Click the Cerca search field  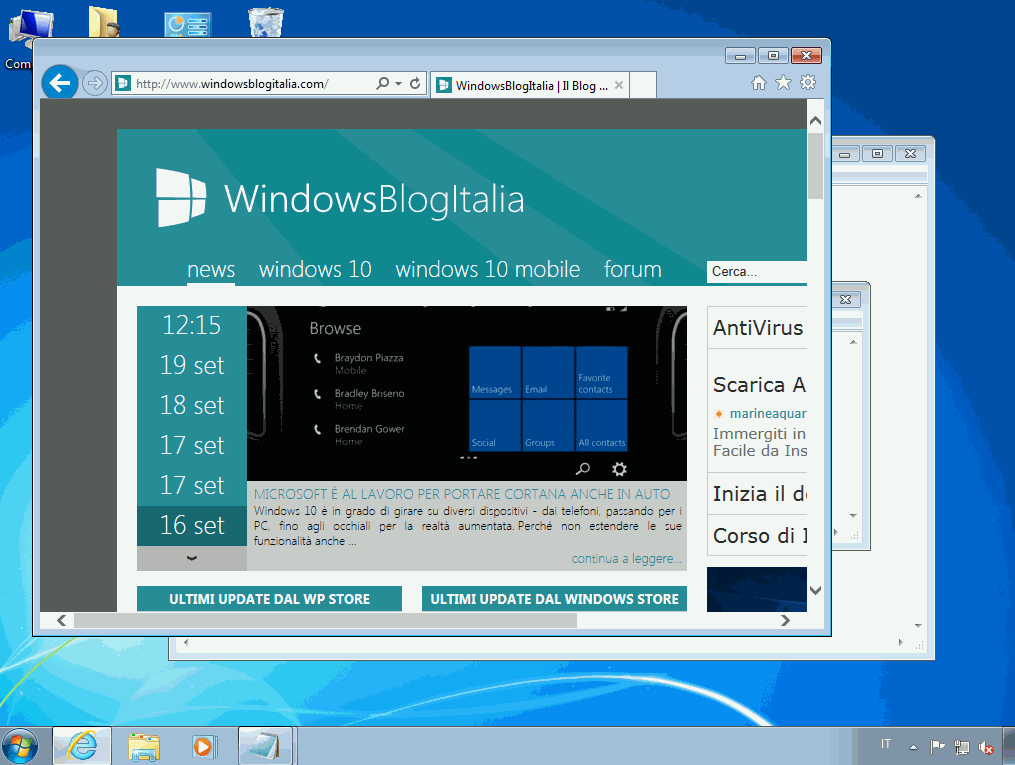pos(757,272)
